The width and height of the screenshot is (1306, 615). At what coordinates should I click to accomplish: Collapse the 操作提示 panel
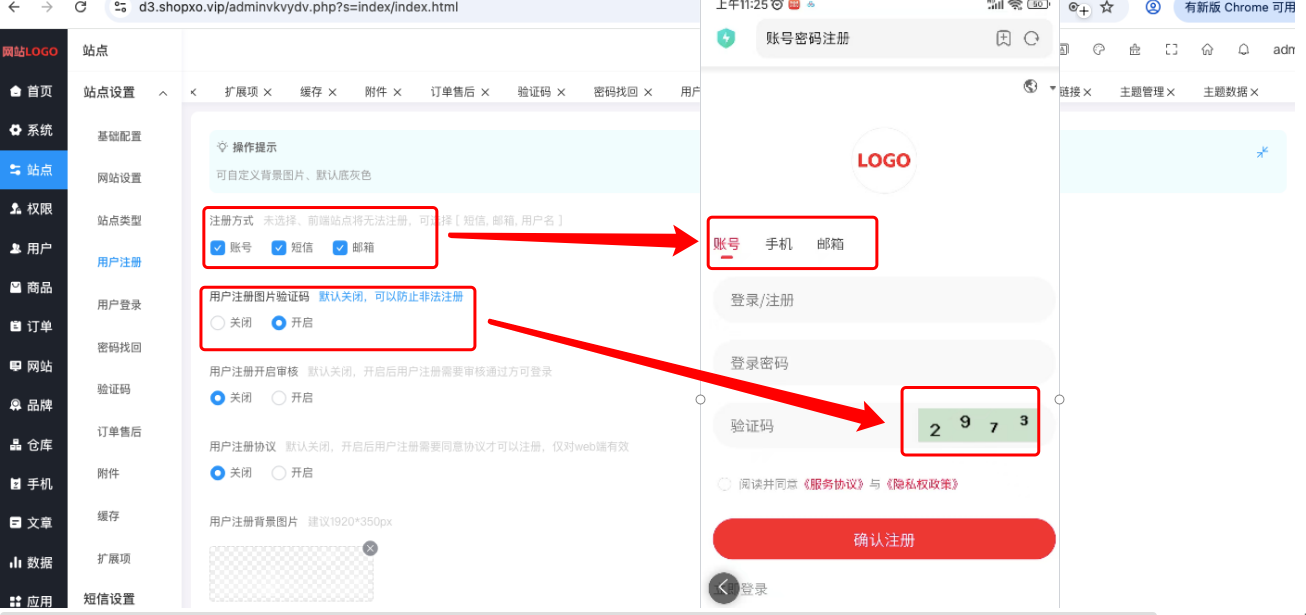[x=1263, y=152]
